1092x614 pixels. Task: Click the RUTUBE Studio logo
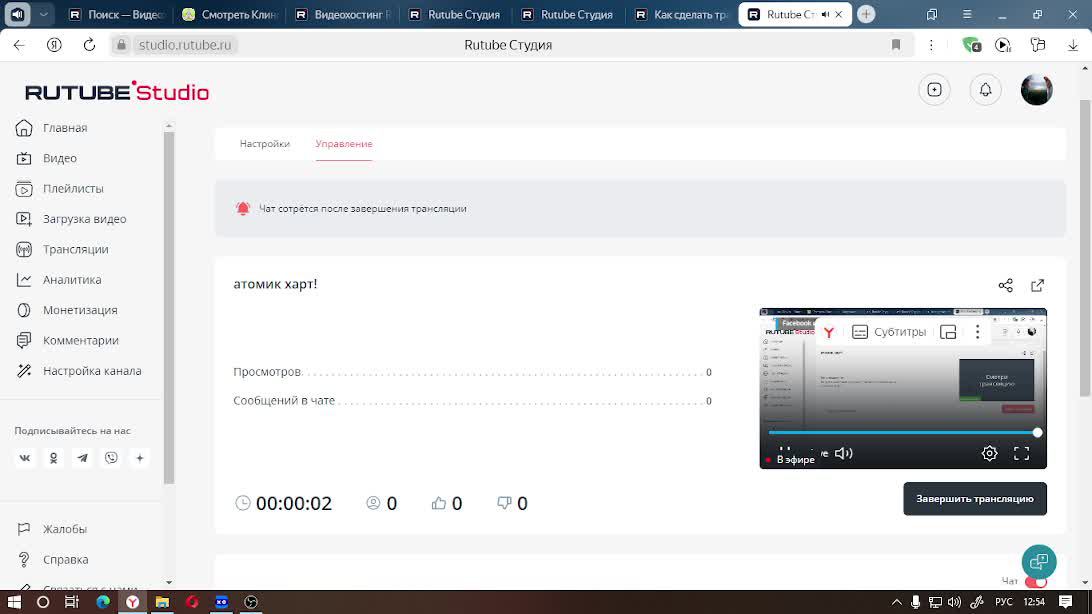pos(117,91)
